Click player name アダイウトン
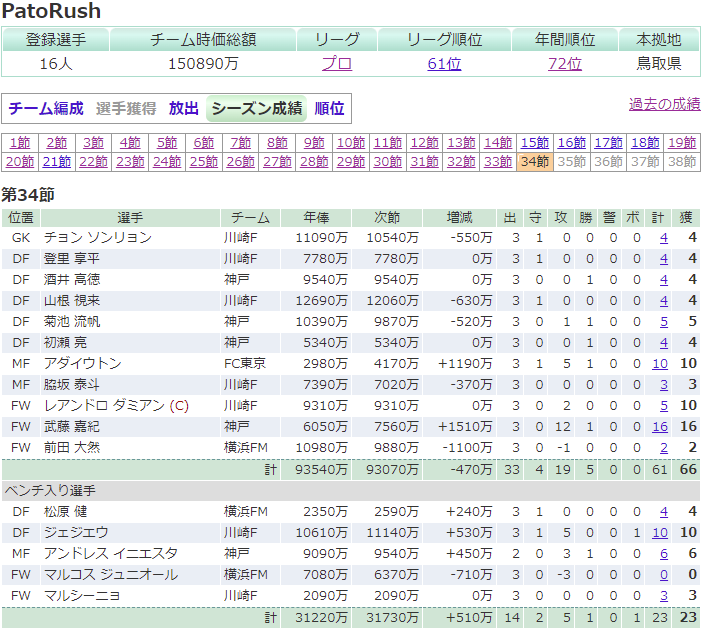The width and height of the screenshot is (702, 631). pos(82,364)
